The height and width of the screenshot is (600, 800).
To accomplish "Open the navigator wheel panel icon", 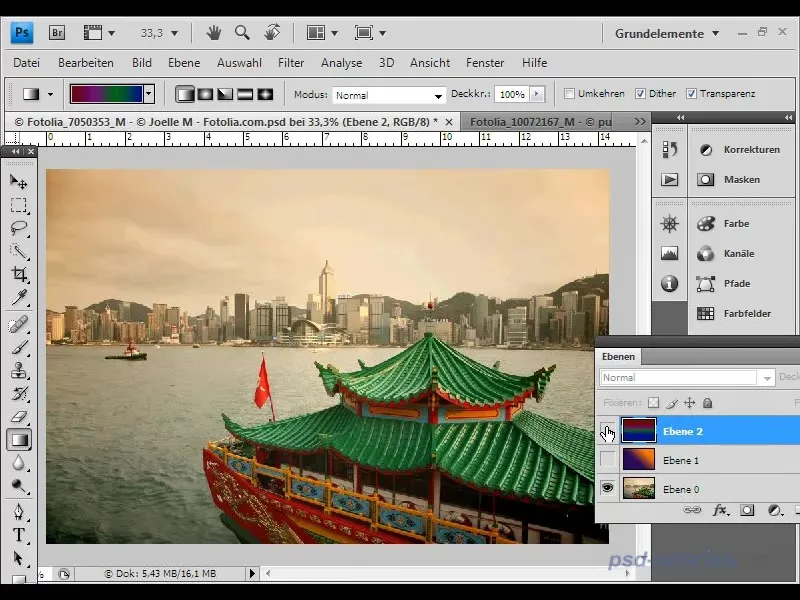I will (669, 223).
